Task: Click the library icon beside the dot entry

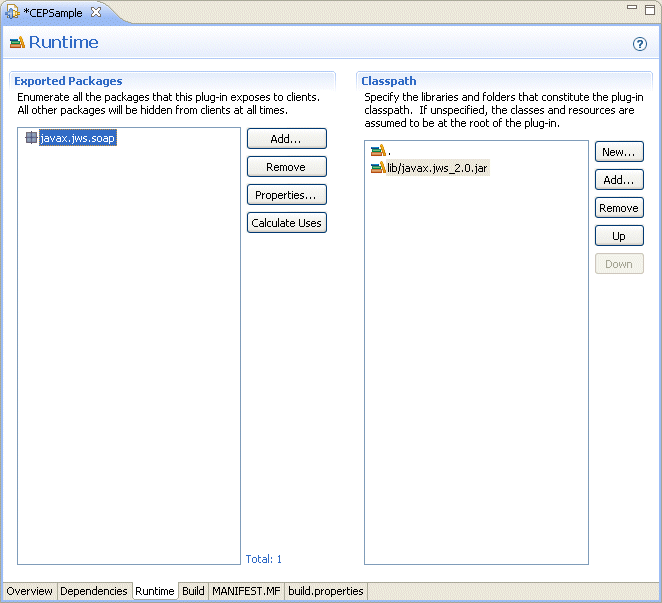Action: 378,150
